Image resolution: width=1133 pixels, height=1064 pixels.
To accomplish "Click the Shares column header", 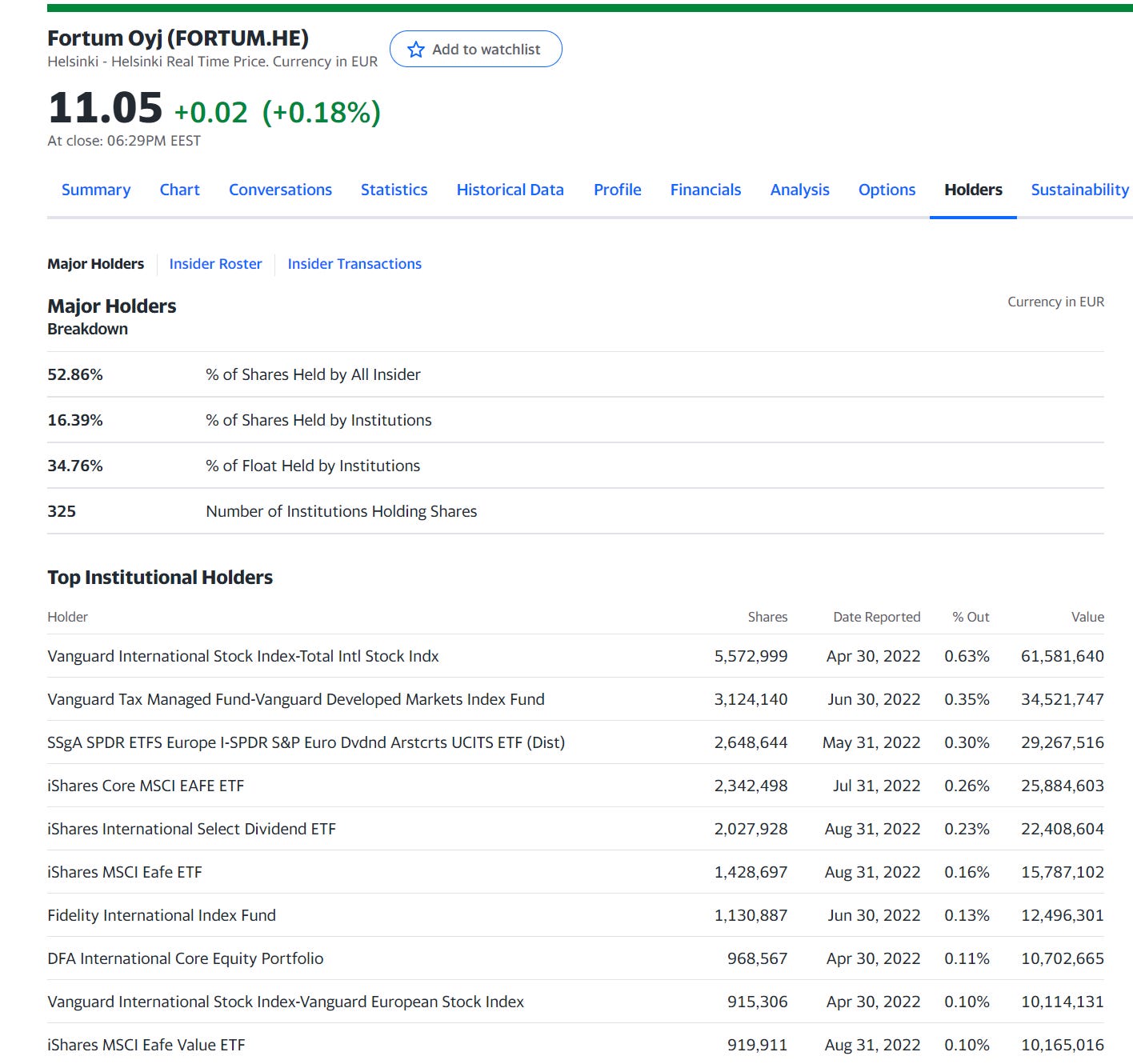I will click(x=767, y=617).
